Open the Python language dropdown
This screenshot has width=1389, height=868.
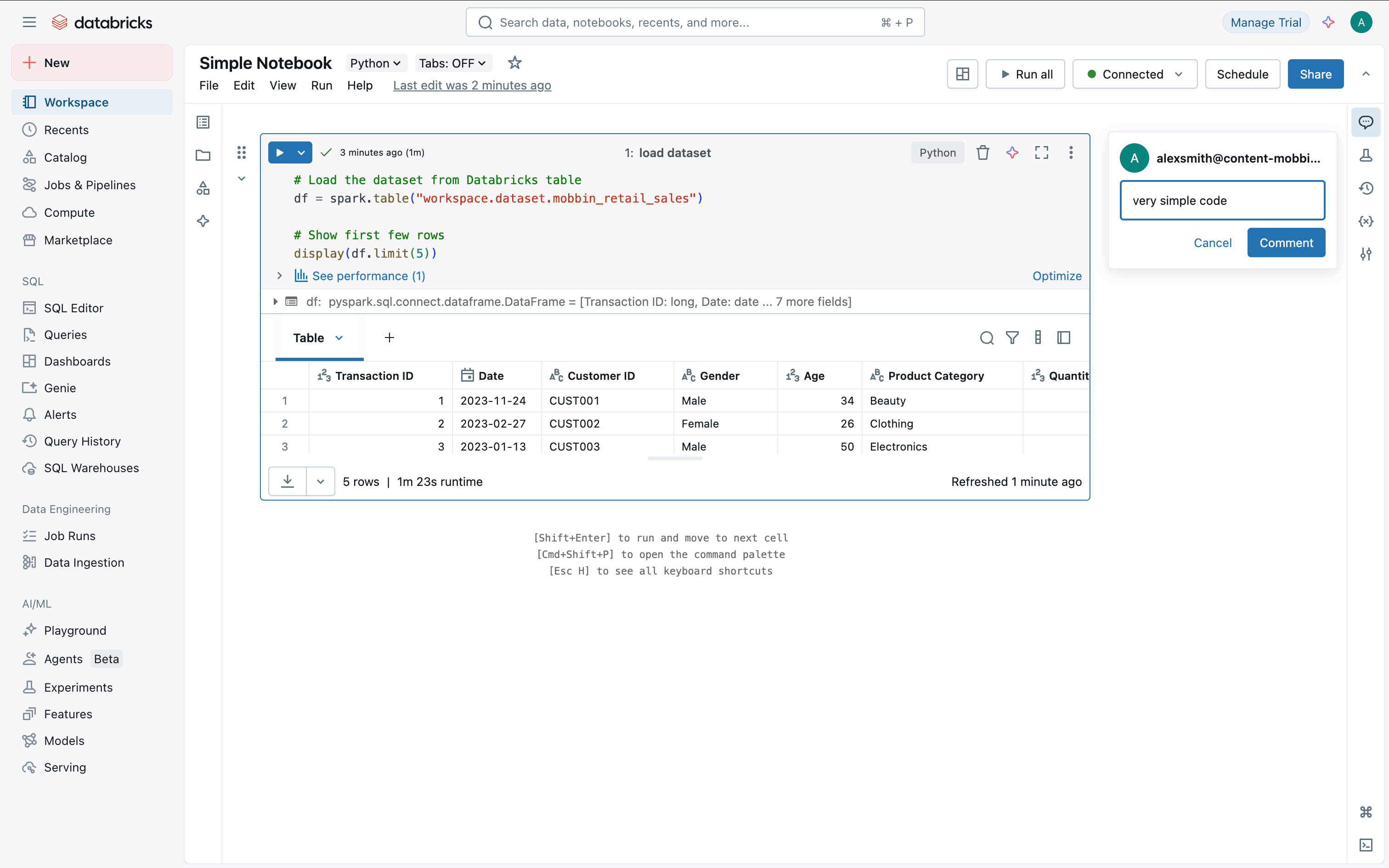click(375, 63)
